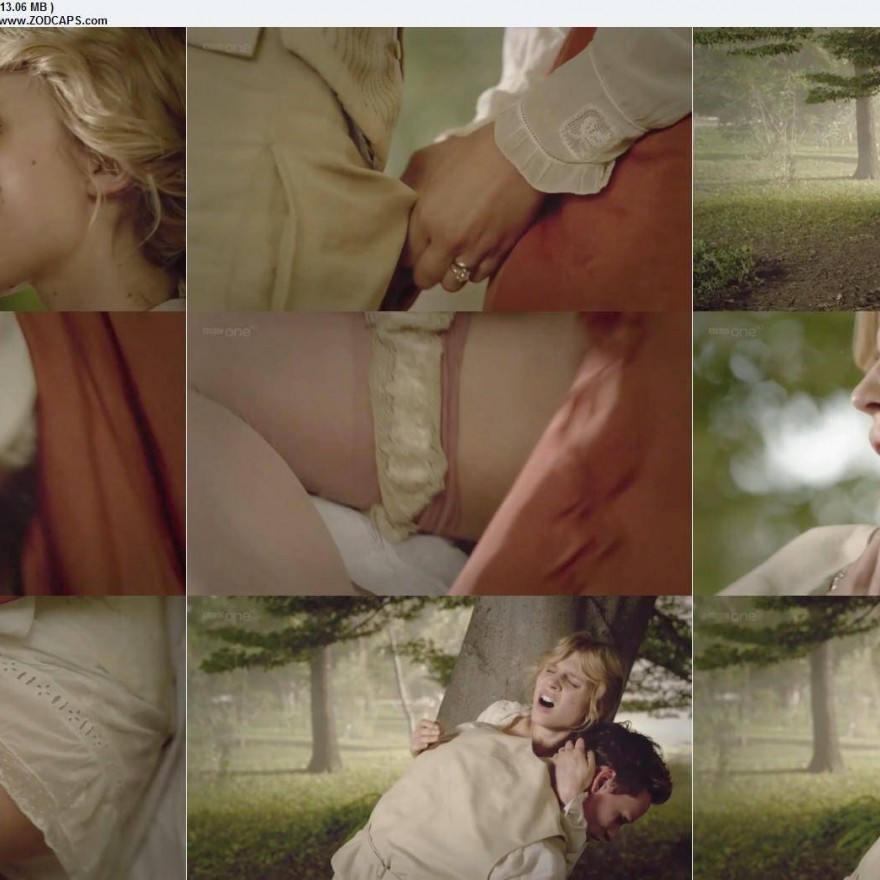Viewport: 880px width, 880px height.
Task: Select the thumbnail of hand gripping cream jacket
Action: coord(439,169)
